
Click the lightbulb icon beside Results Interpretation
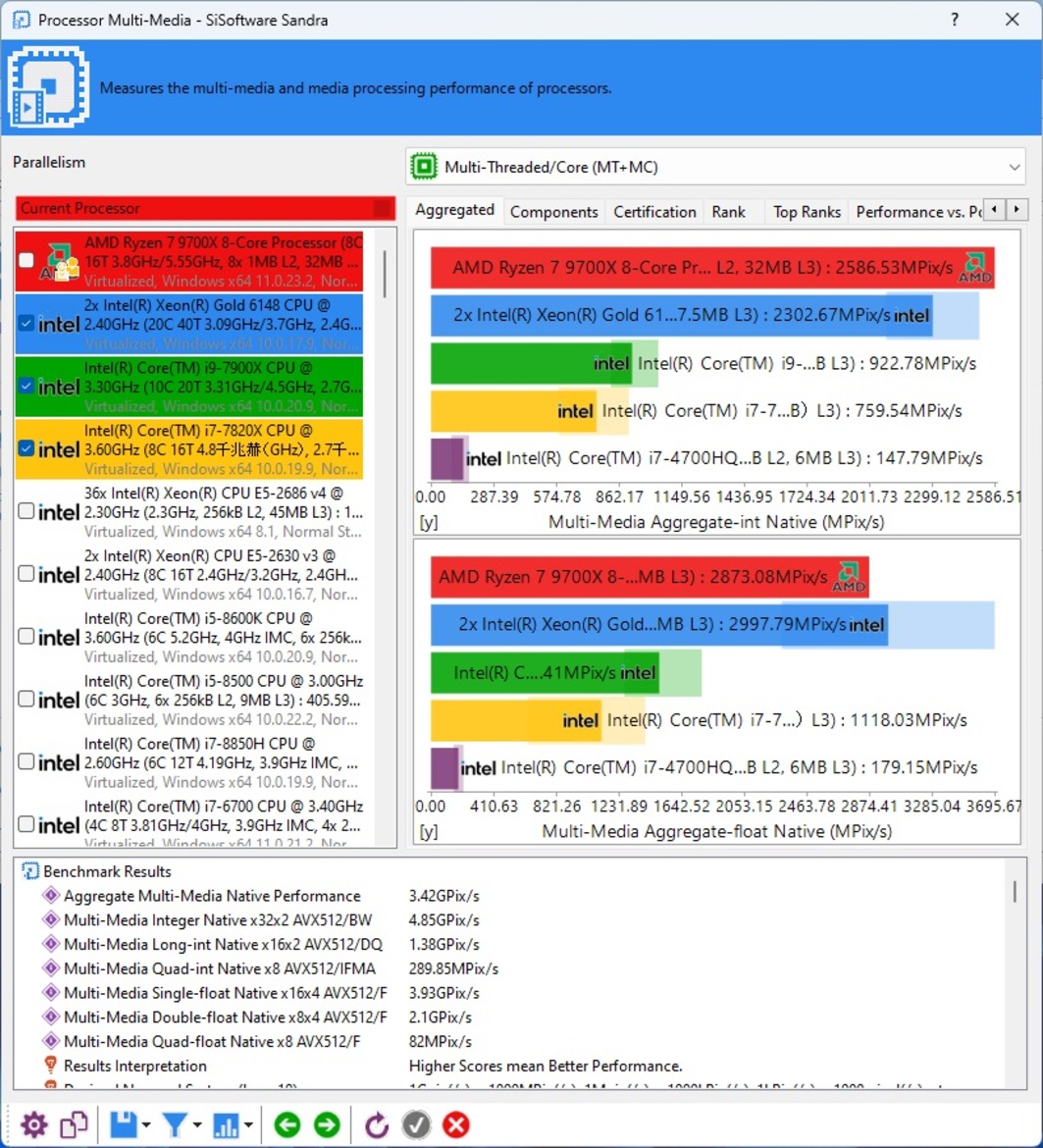coord(50,1066)
